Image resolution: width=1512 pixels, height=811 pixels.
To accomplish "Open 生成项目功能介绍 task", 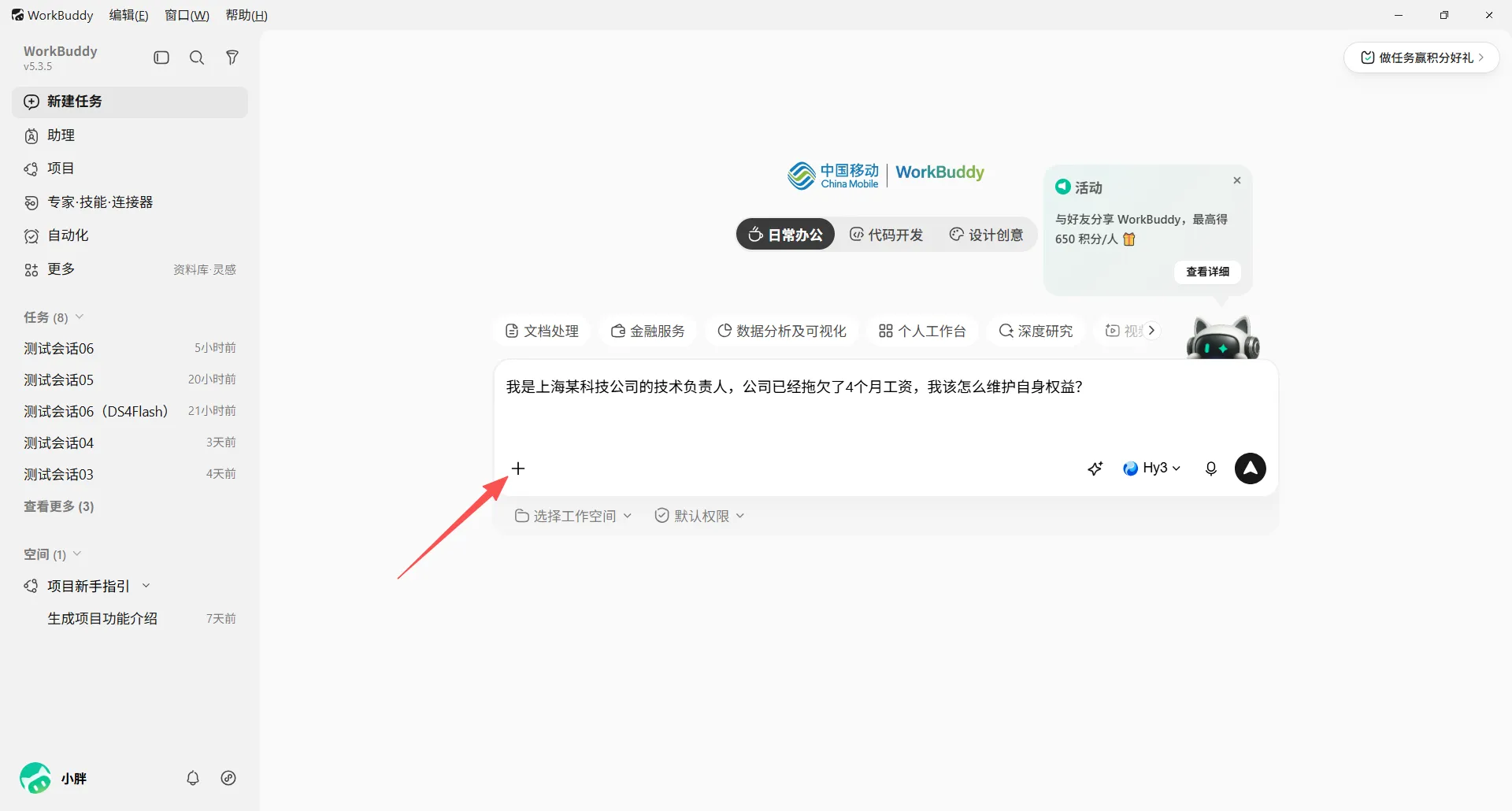I will coord(130,619).
